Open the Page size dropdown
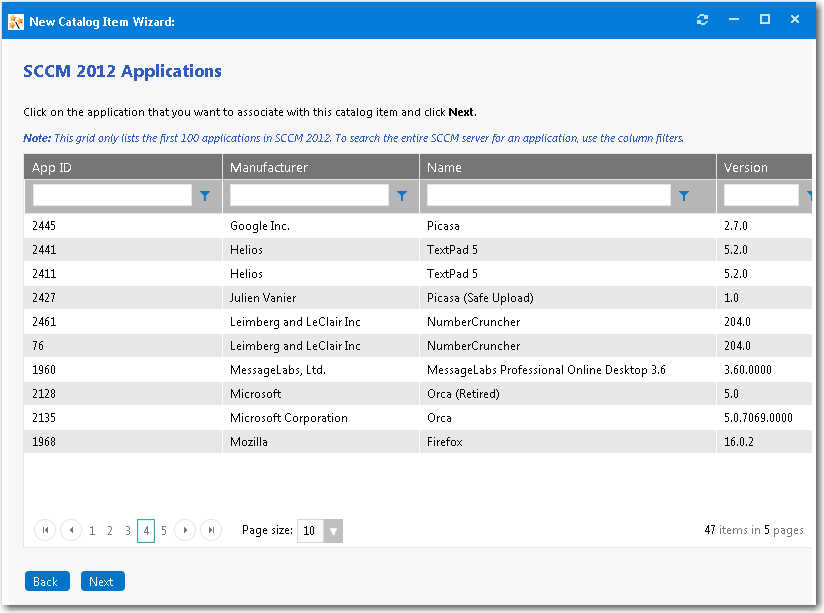The width and height of the screenshot is (824, 613). pos(333,530)
